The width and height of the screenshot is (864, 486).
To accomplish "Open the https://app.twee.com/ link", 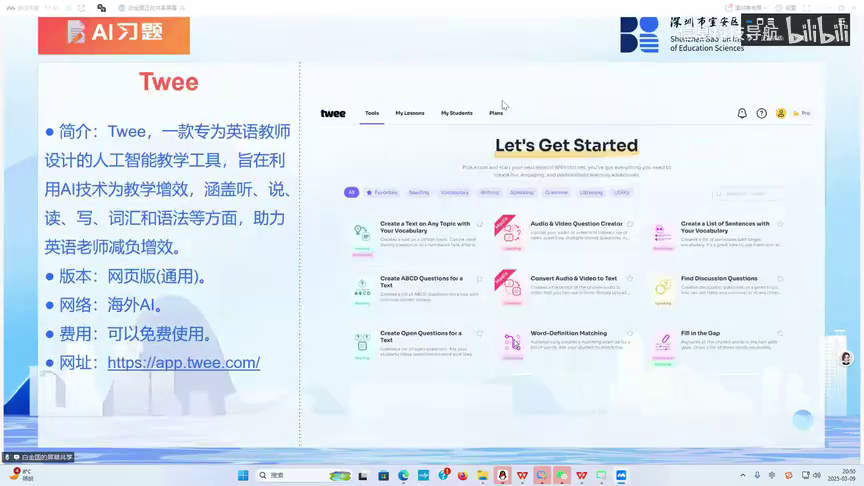I will tap(183, 363).
